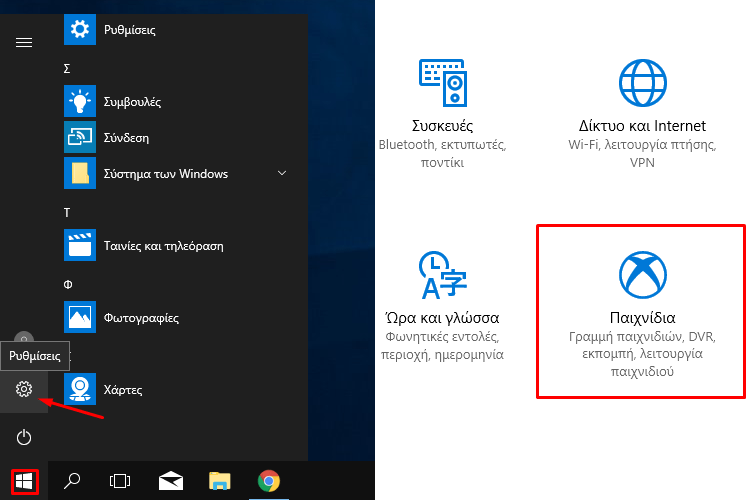Click the Ταινίες και τηλεόραση label
This screenshot has height=500, width=750.
pos(164,246)
